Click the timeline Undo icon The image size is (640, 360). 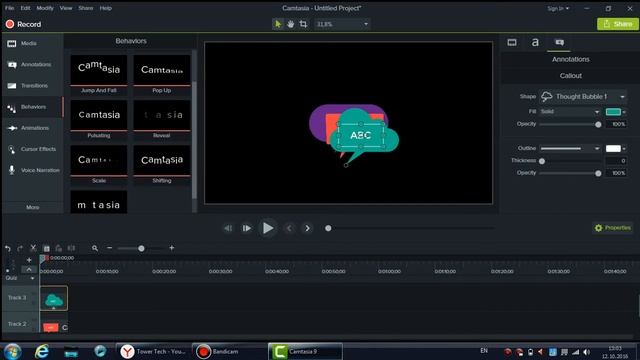[x=8, y=248]
